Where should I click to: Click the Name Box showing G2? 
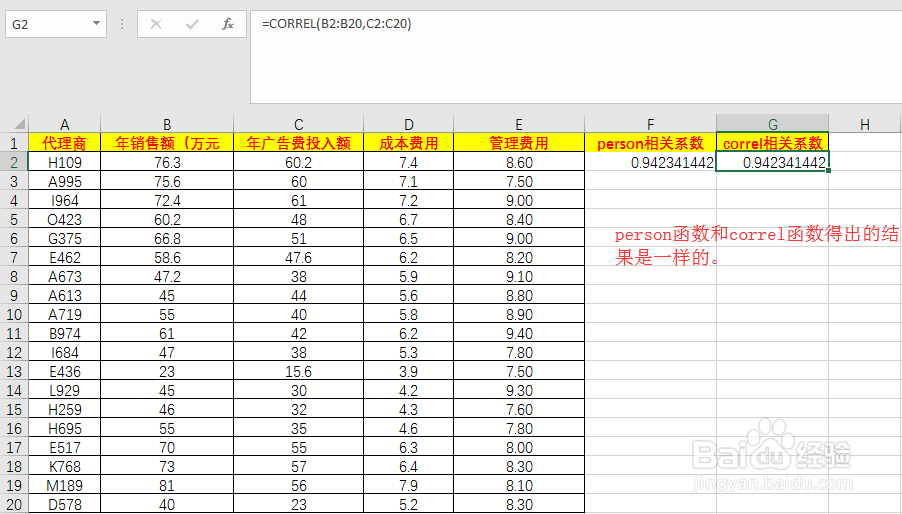click(x=56, y=24)
